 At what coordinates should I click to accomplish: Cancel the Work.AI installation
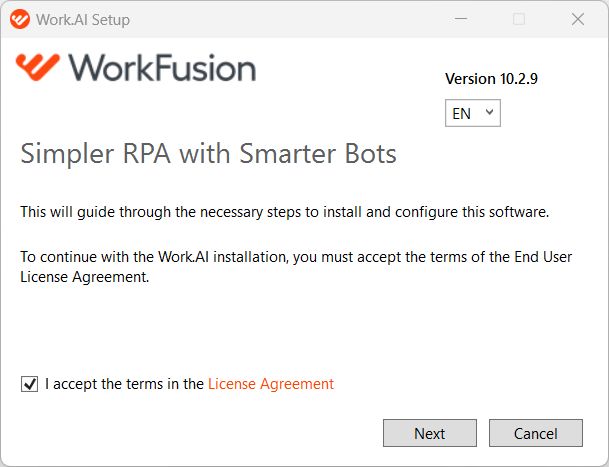(x=536, y=433)
